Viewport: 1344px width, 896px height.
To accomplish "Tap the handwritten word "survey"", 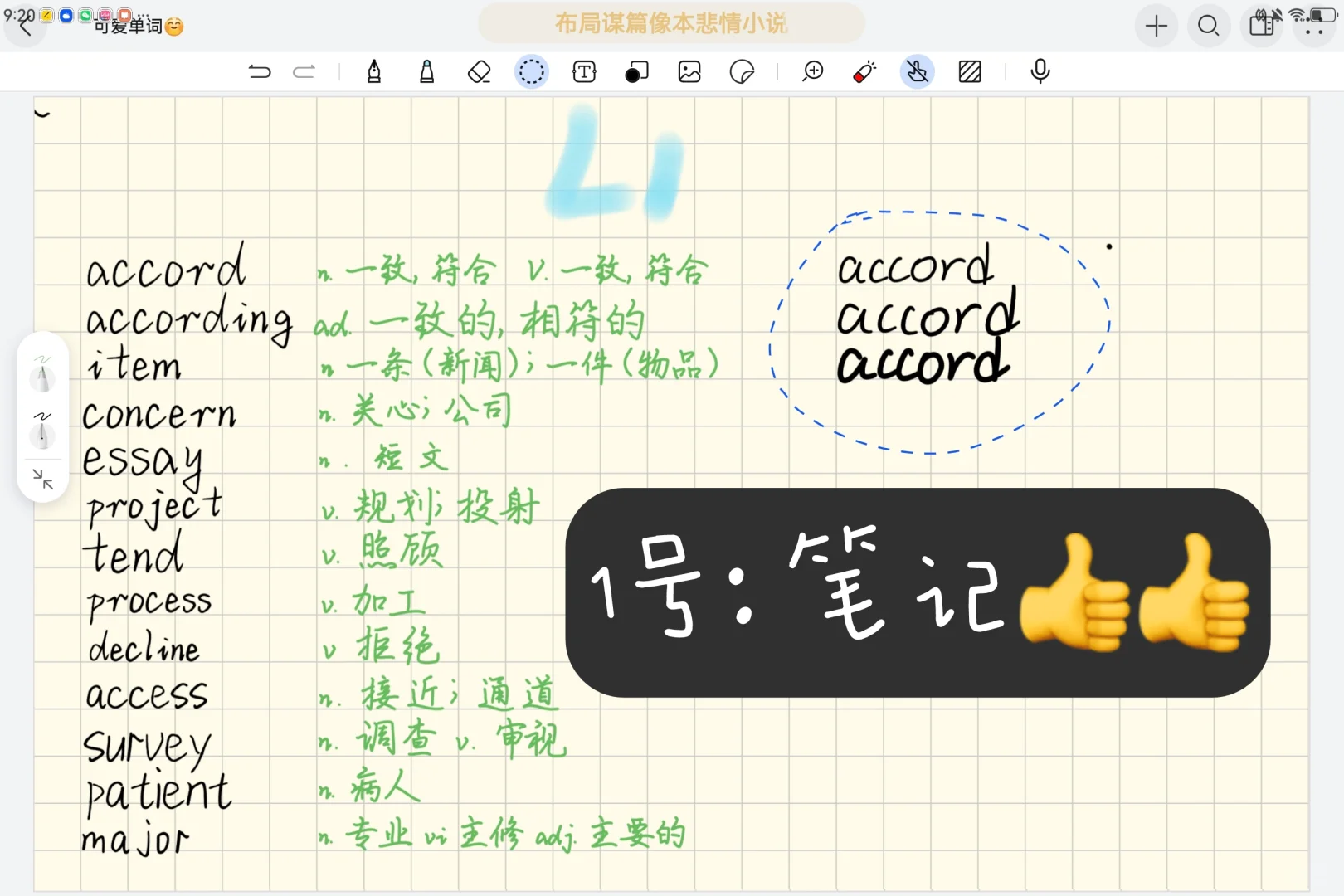I will click(148, 747).
